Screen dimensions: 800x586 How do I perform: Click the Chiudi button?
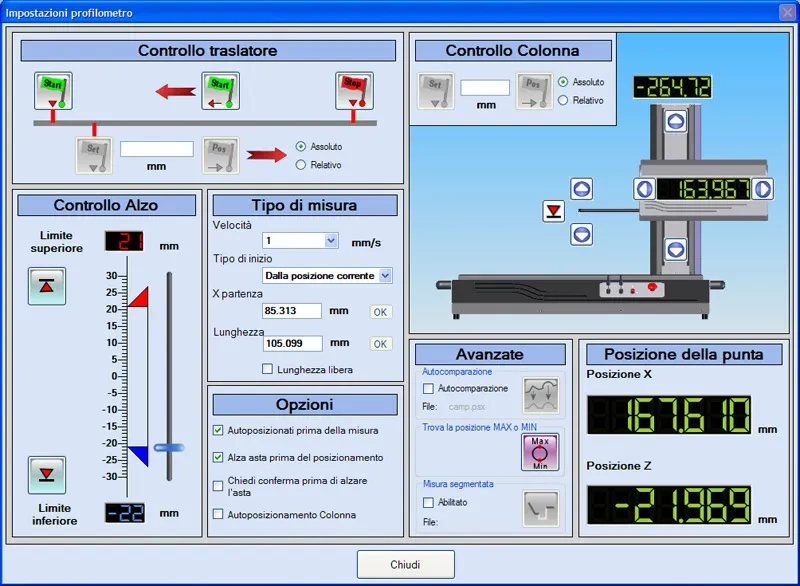click(405, 565)
